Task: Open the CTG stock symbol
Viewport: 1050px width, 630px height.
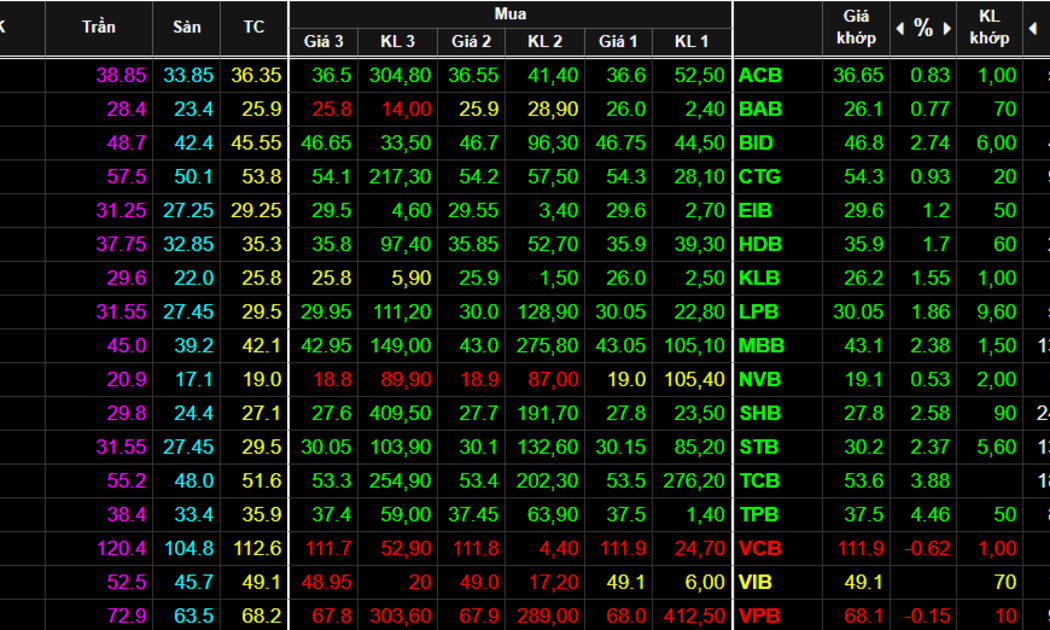Action: pyautogui.click(x=759, y=177)
